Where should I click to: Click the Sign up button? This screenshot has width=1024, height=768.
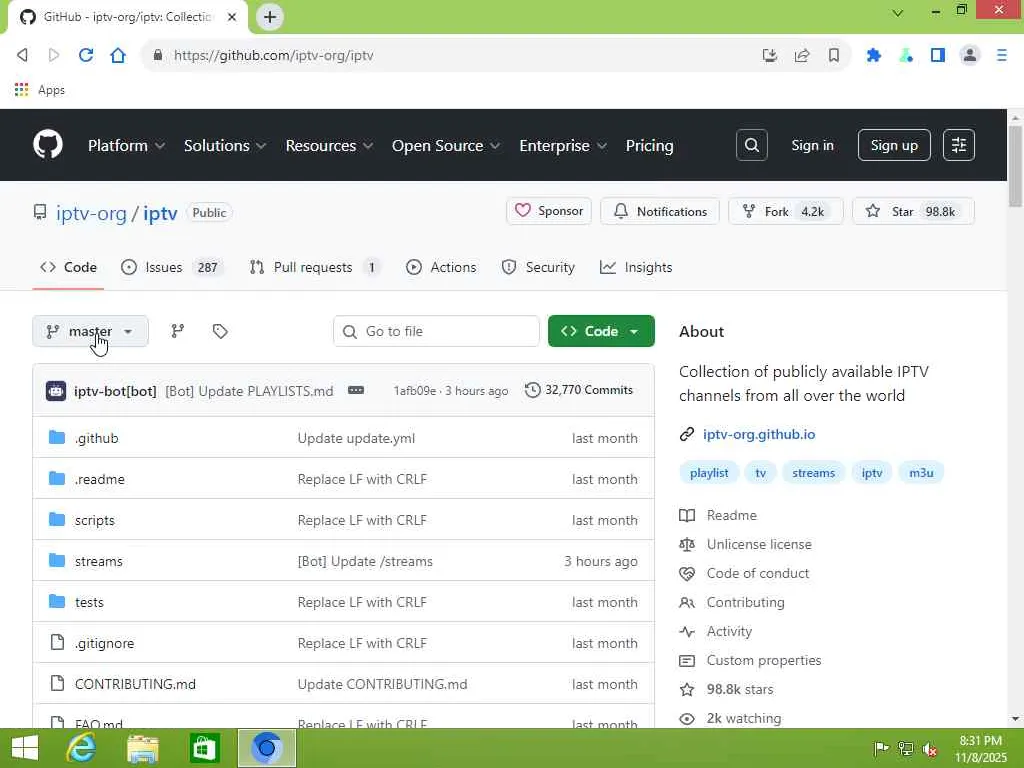[x=893, y=145]
